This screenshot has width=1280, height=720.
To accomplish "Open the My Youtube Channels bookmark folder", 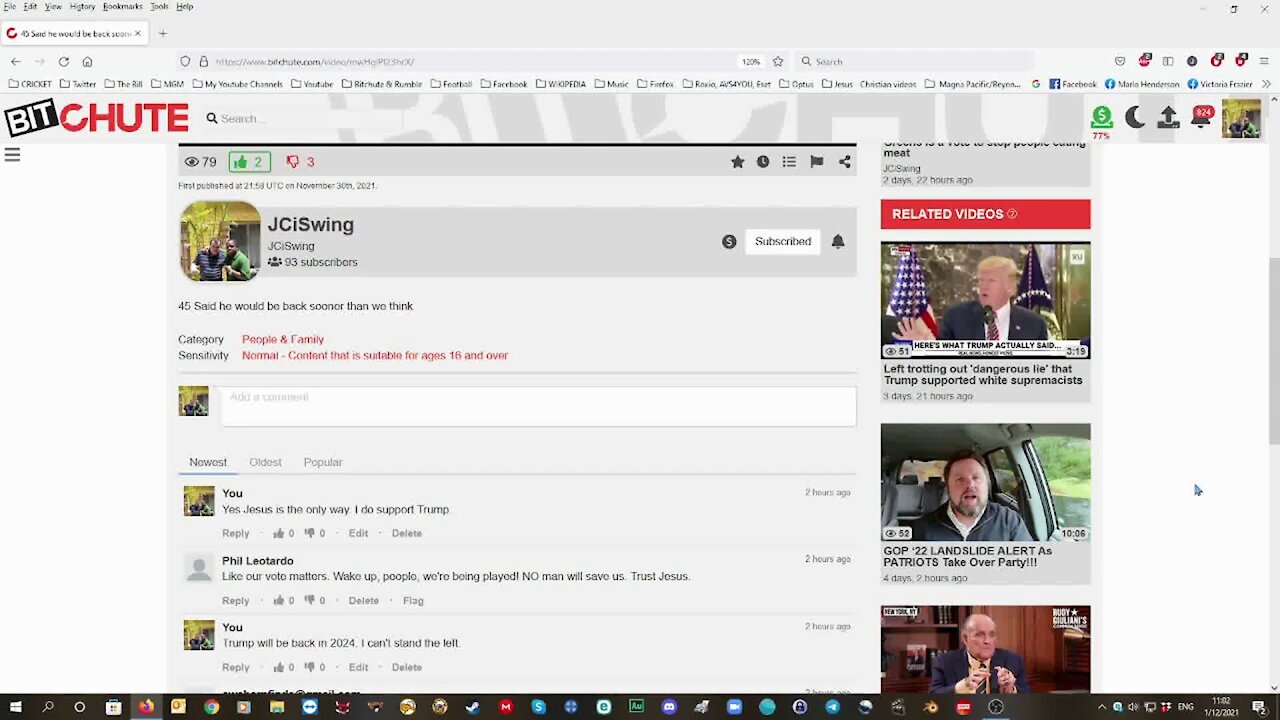I will (238, 84).
